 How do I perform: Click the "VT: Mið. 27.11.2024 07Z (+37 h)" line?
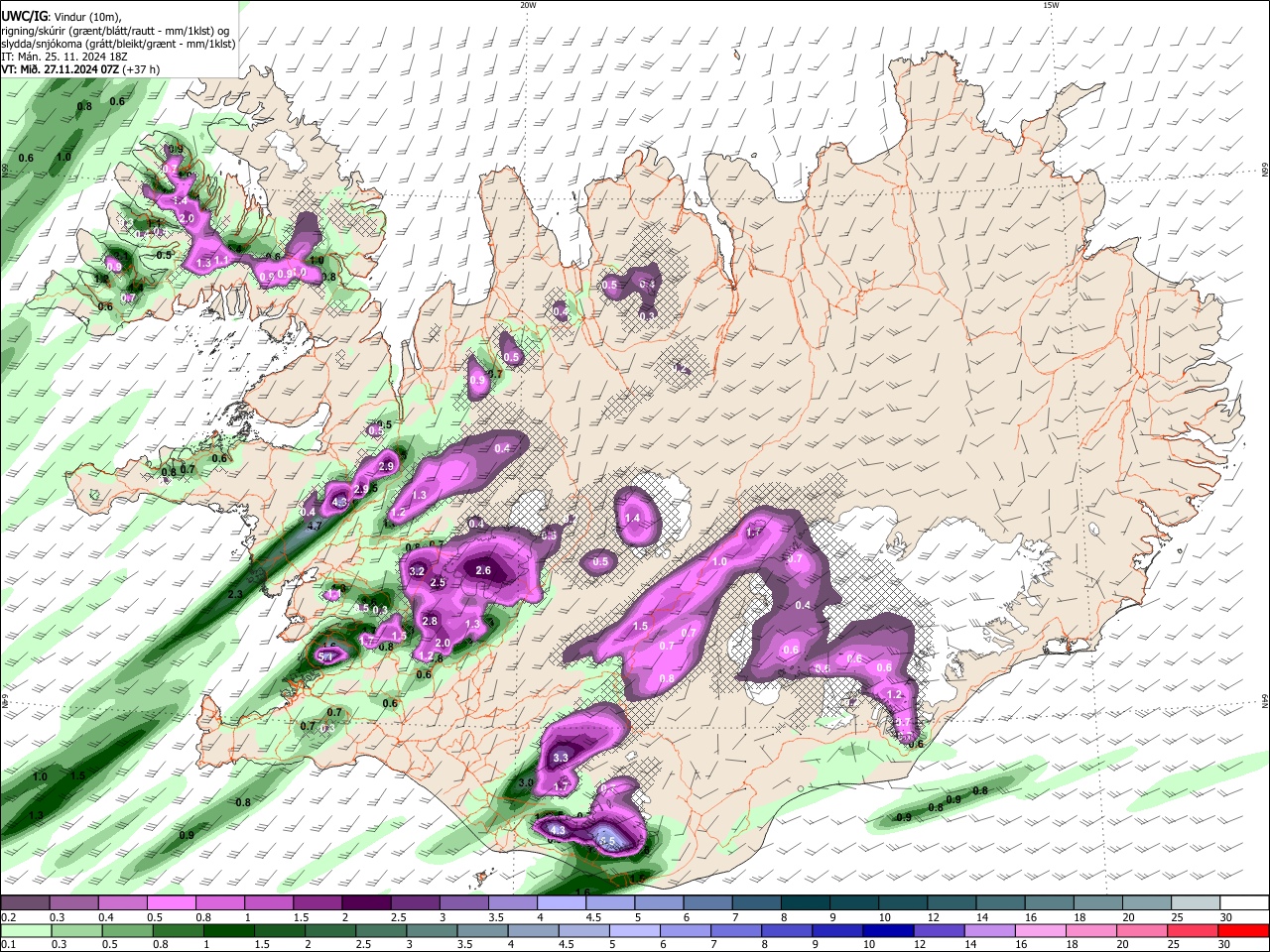81,69
